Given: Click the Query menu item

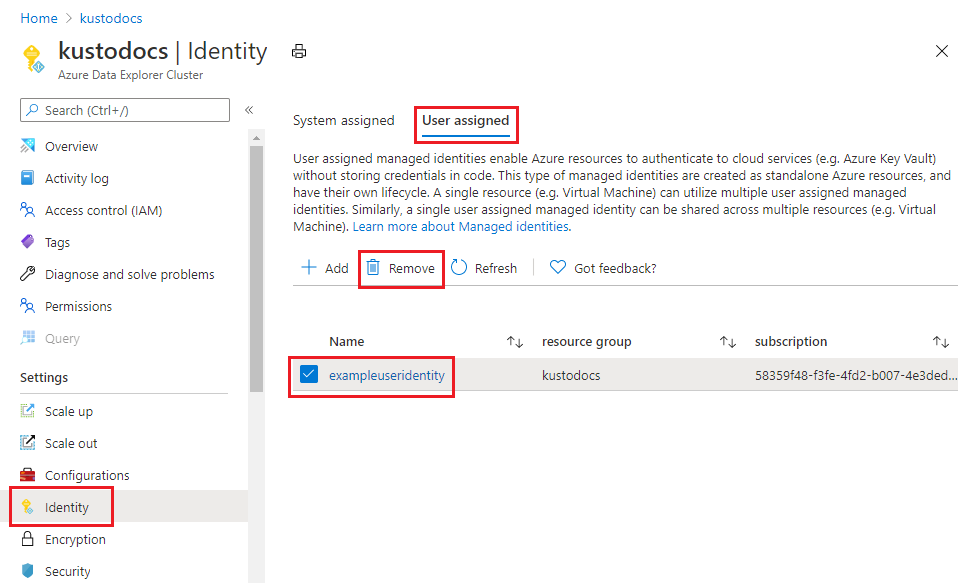Looking at the screenshot, I should click(62, 338).
